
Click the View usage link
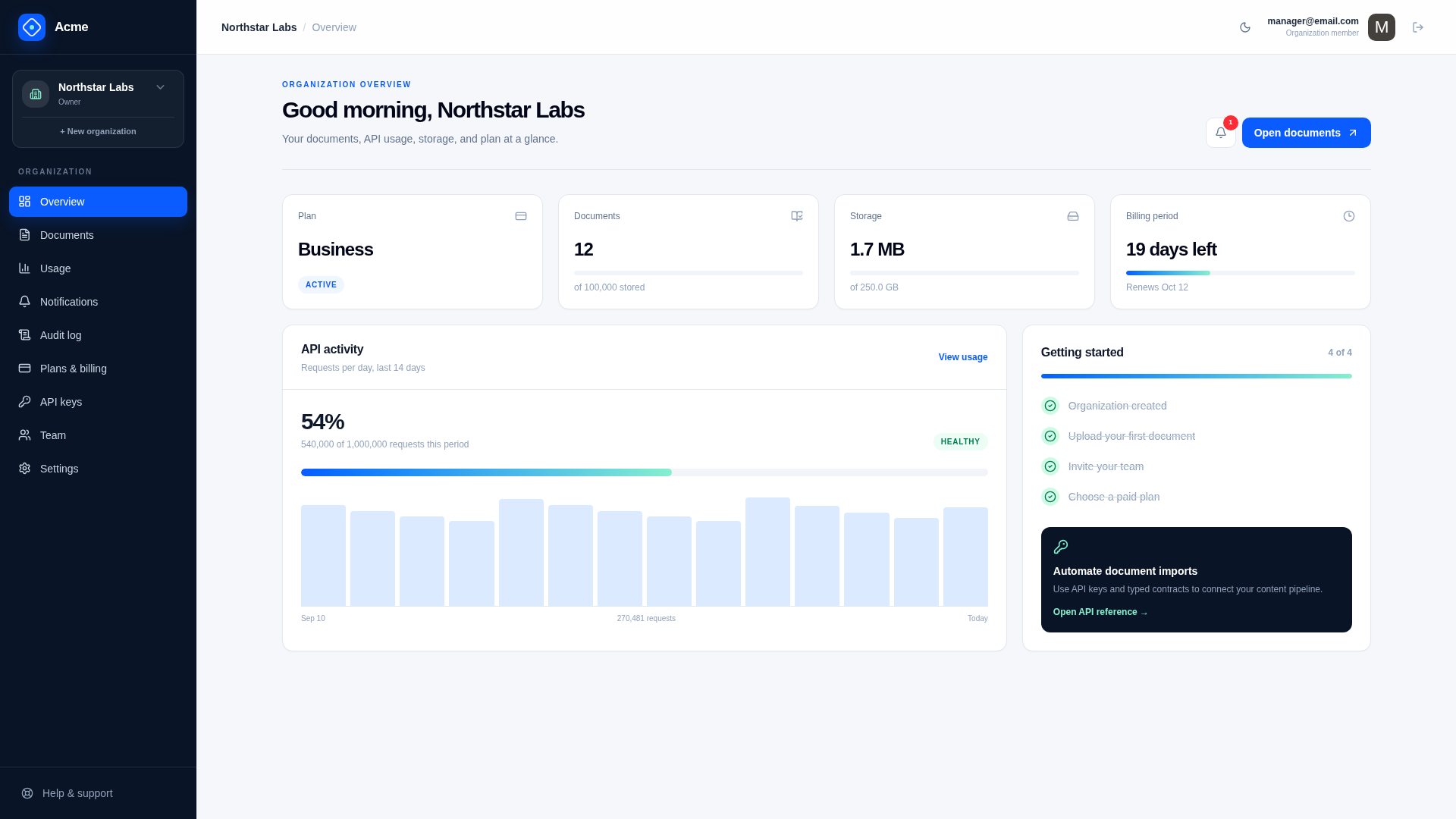962,357
